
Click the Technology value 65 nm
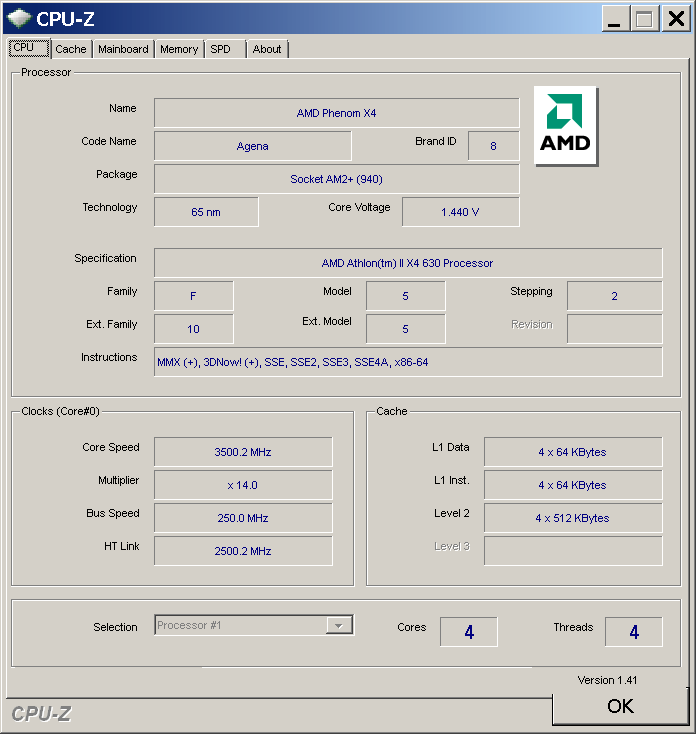pos(206,212)
